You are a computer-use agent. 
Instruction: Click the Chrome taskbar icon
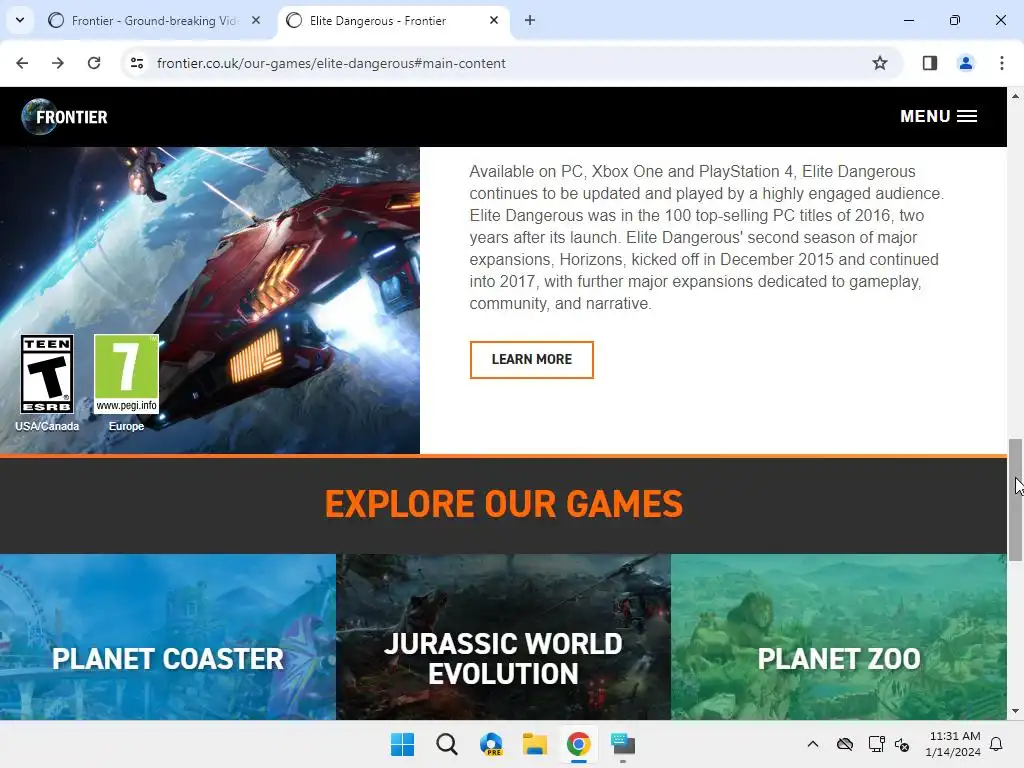click(579, 744)
